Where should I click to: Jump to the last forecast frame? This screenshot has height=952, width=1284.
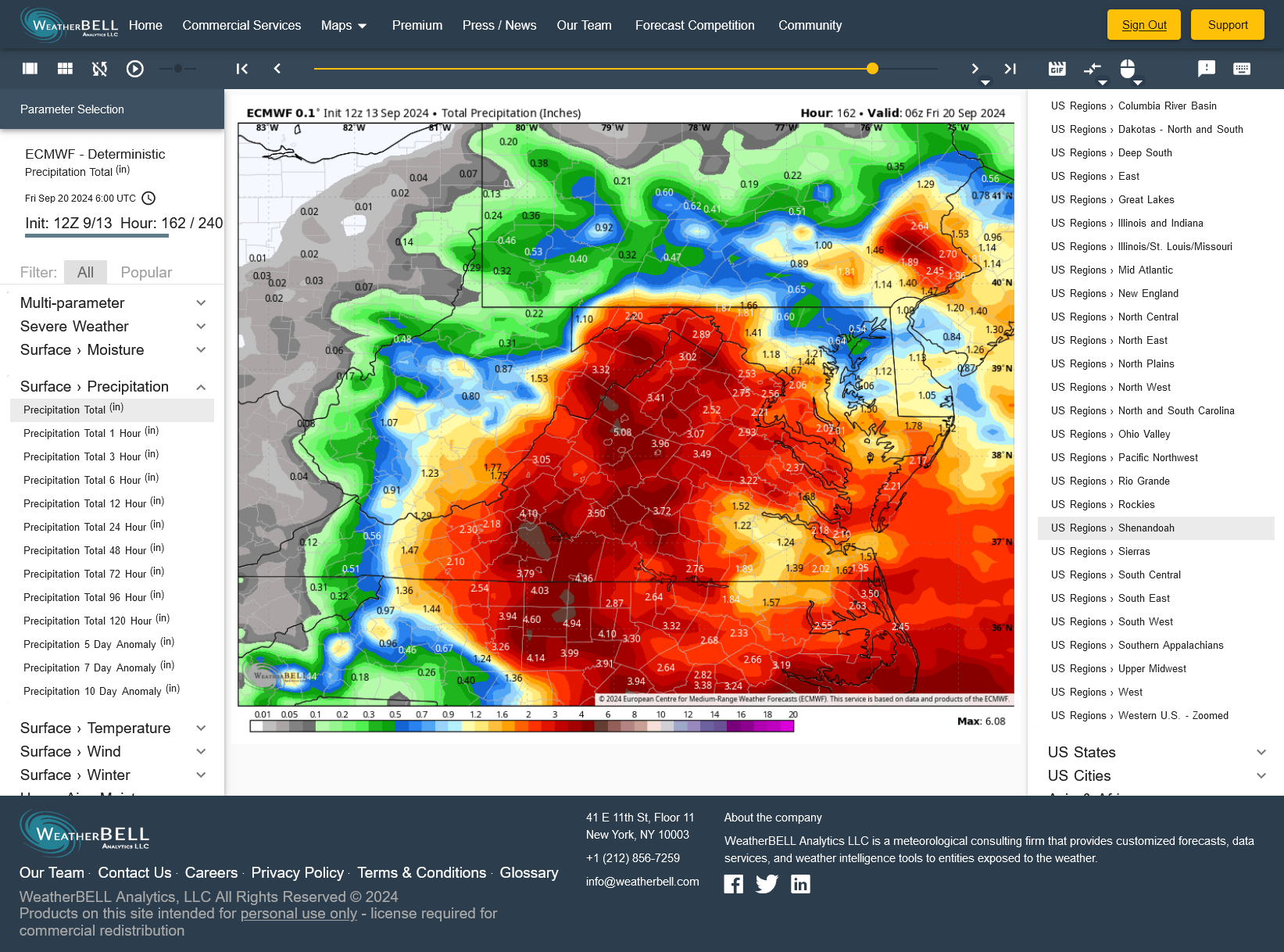tap(1010, 69)
